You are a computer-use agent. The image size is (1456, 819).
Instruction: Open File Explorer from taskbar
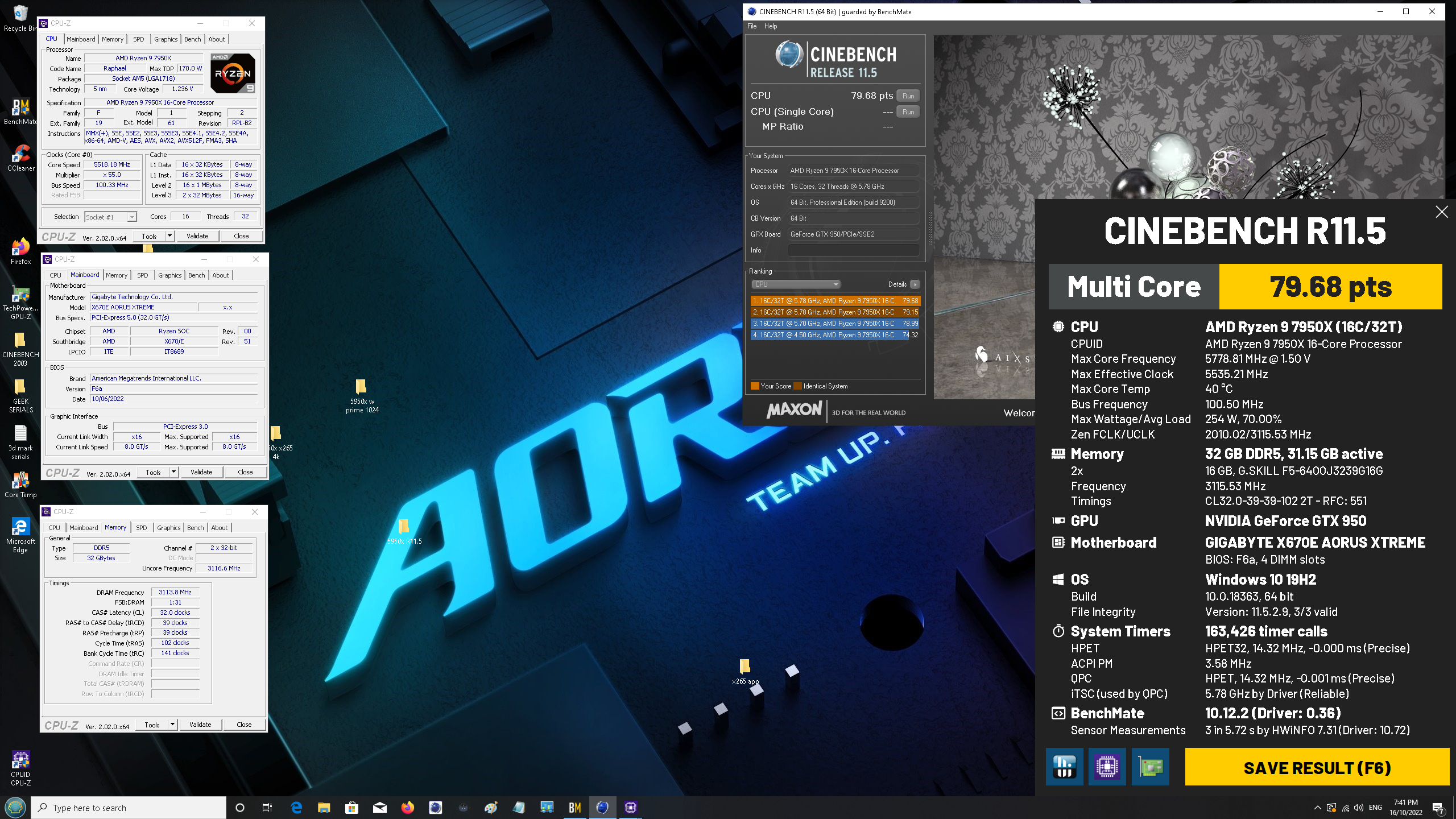click(x=324, y=808)
